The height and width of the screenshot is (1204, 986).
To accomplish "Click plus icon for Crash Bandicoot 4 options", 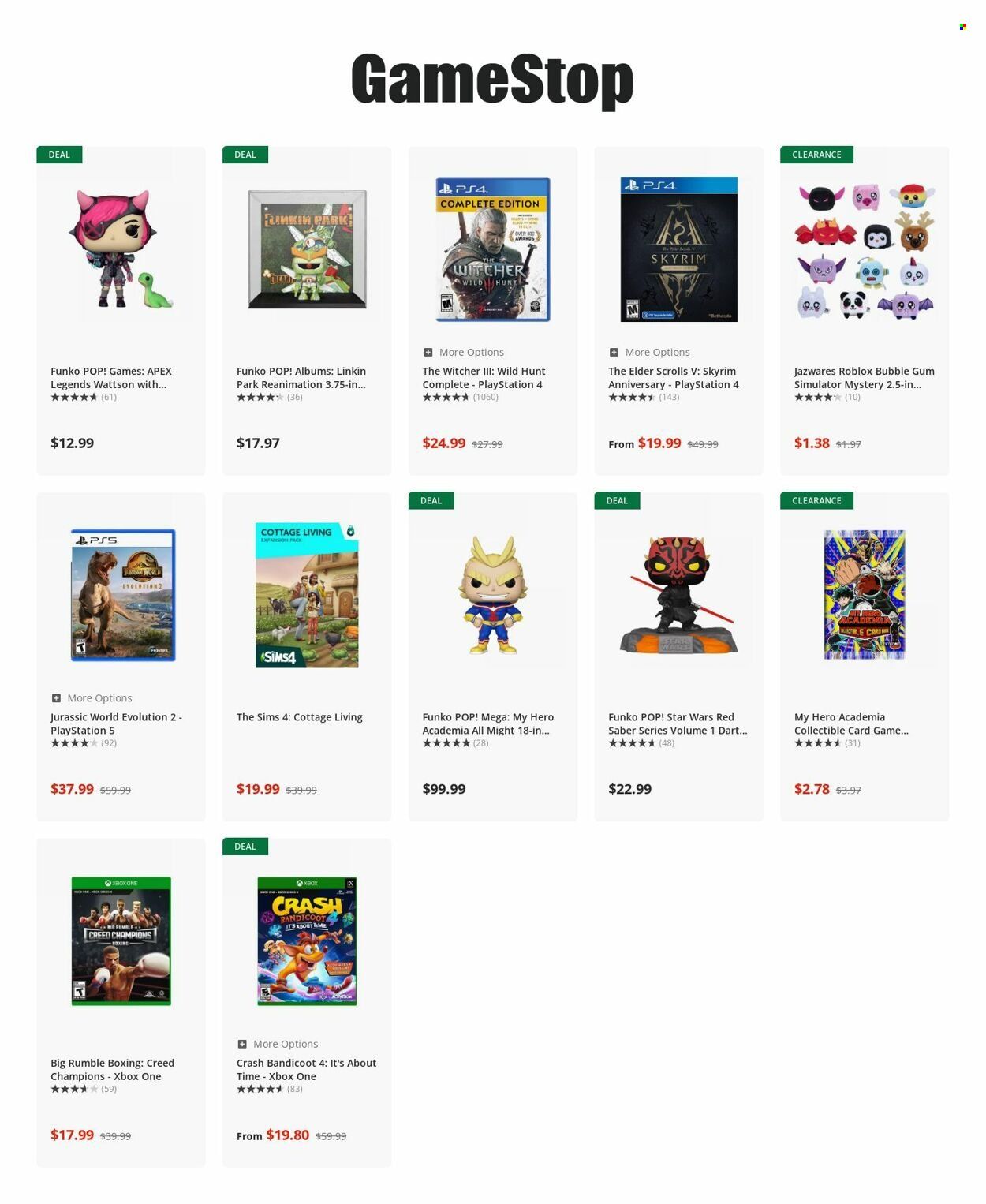I will pyautogui.click(x=242, y=1044).
